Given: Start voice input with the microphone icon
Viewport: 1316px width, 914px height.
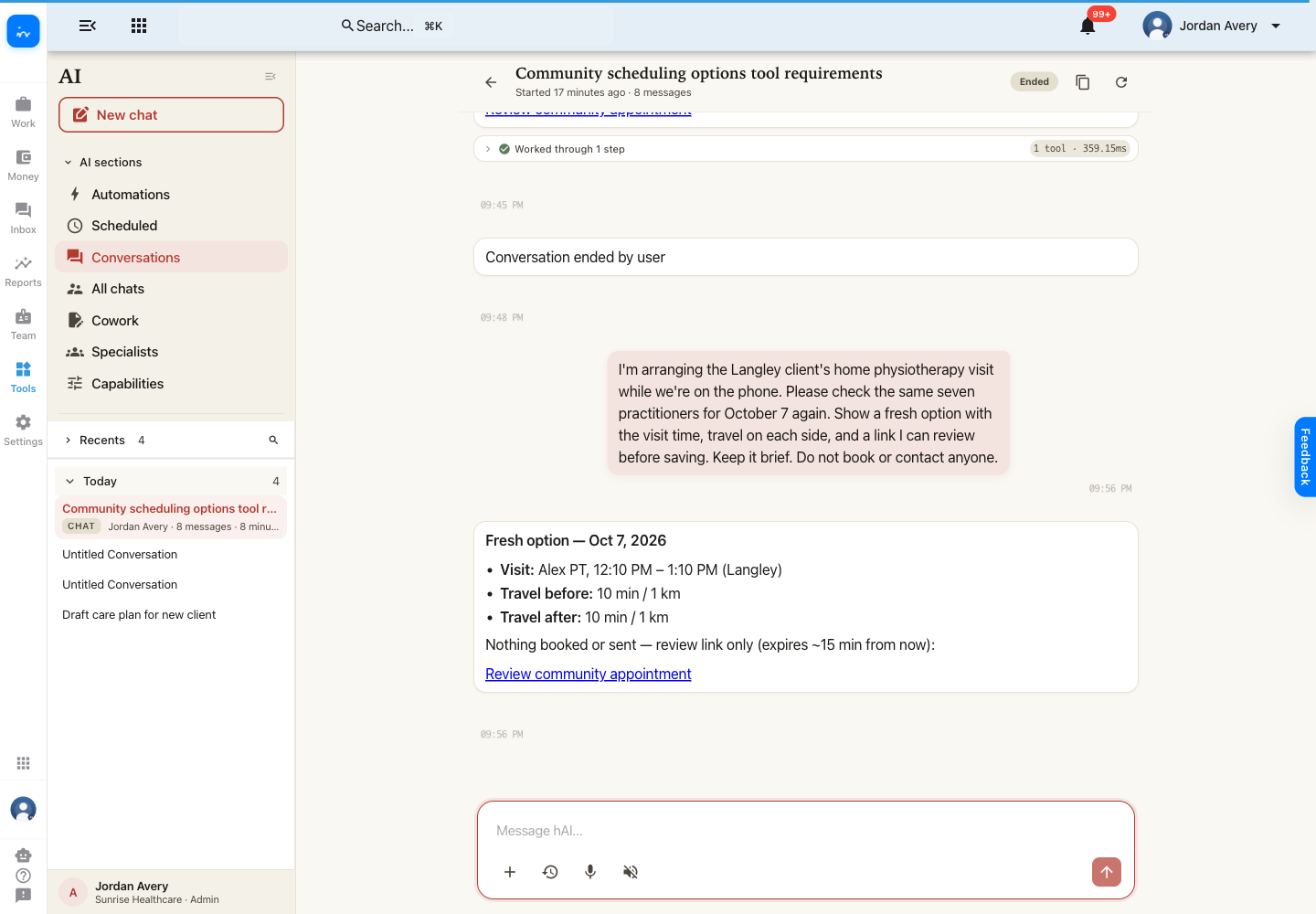Looking at the screenshot, I should point(590,872).
